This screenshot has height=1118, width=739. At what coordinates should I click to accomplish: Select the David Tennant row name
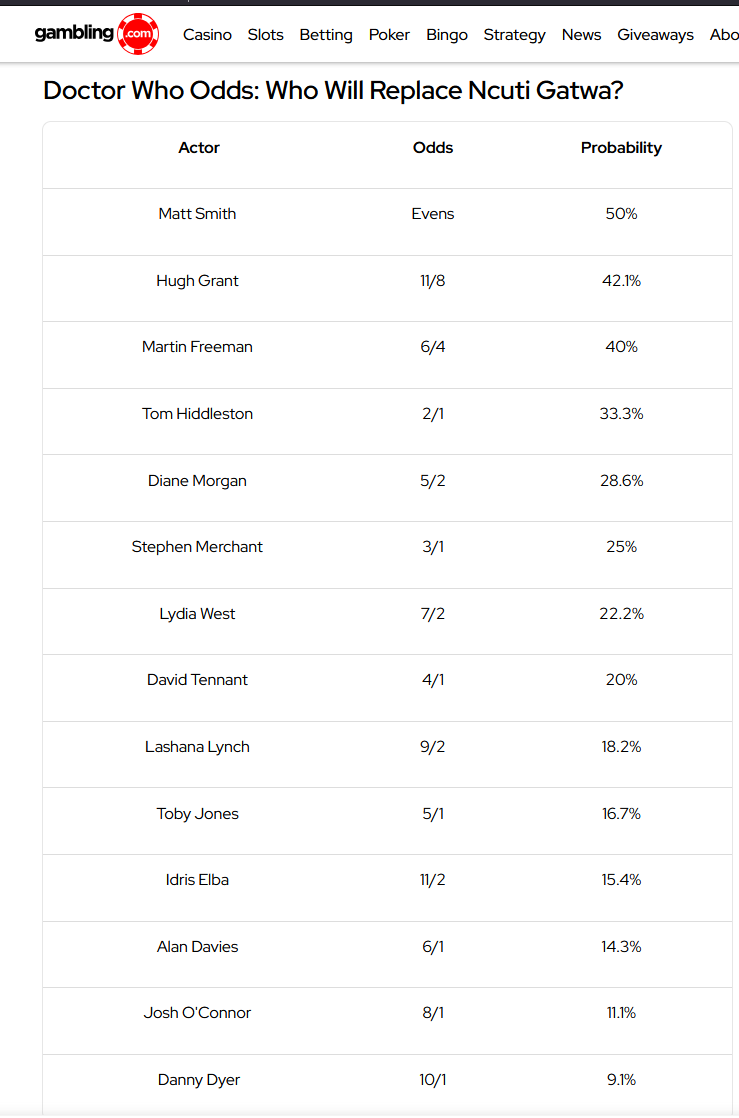pyautogui.click(x=198, y=679)
